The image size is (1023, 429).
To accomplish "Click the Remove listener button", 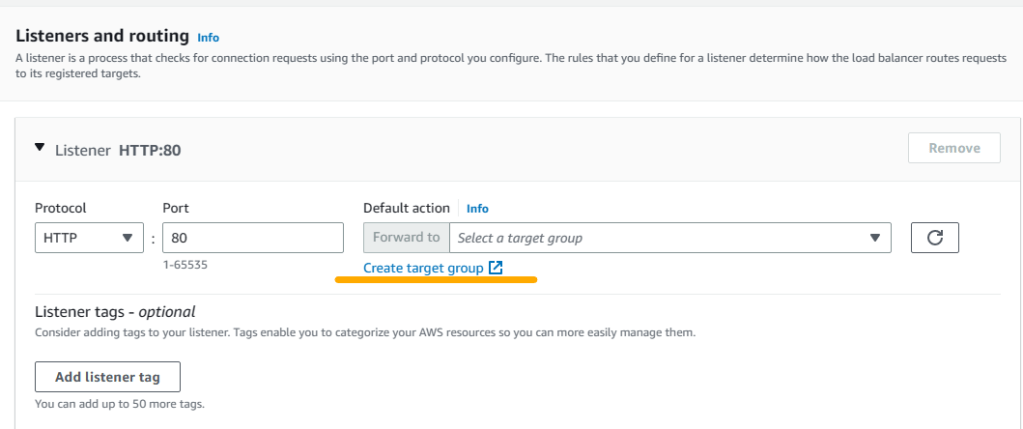I will coord(953,148).
